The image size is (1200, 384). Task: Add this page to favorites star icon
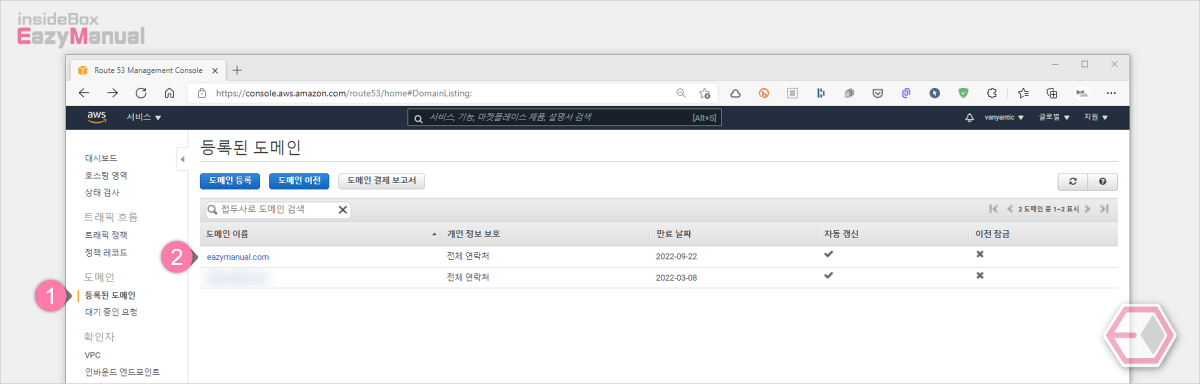tap(705, 92)
